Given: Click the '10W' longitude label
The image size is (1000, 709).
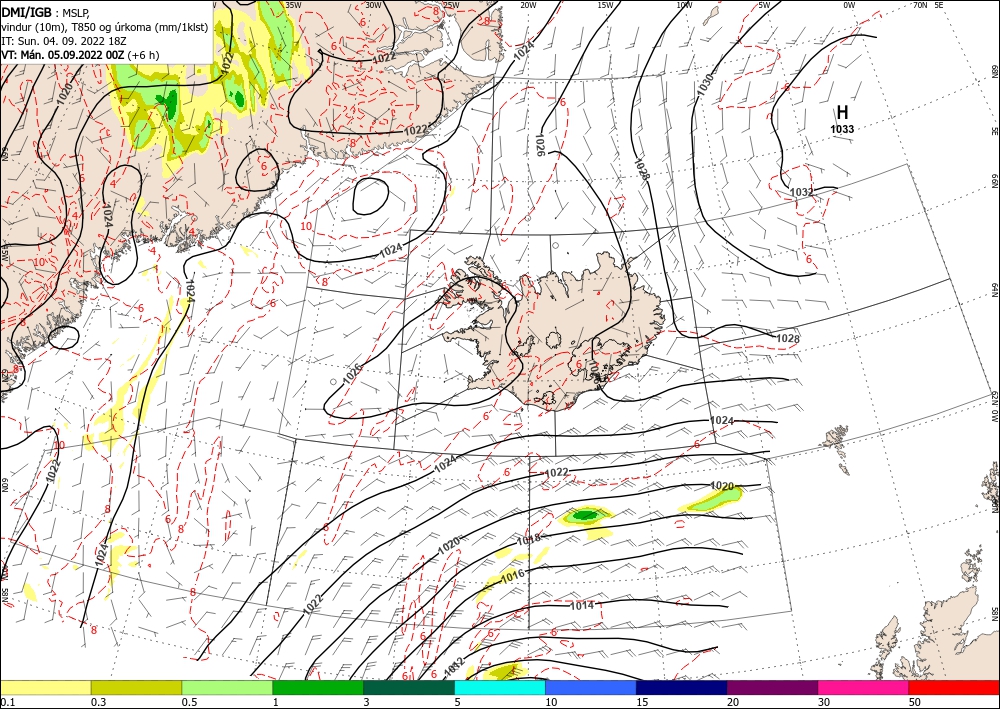Looking at the screenshot, I should point(684,5).
